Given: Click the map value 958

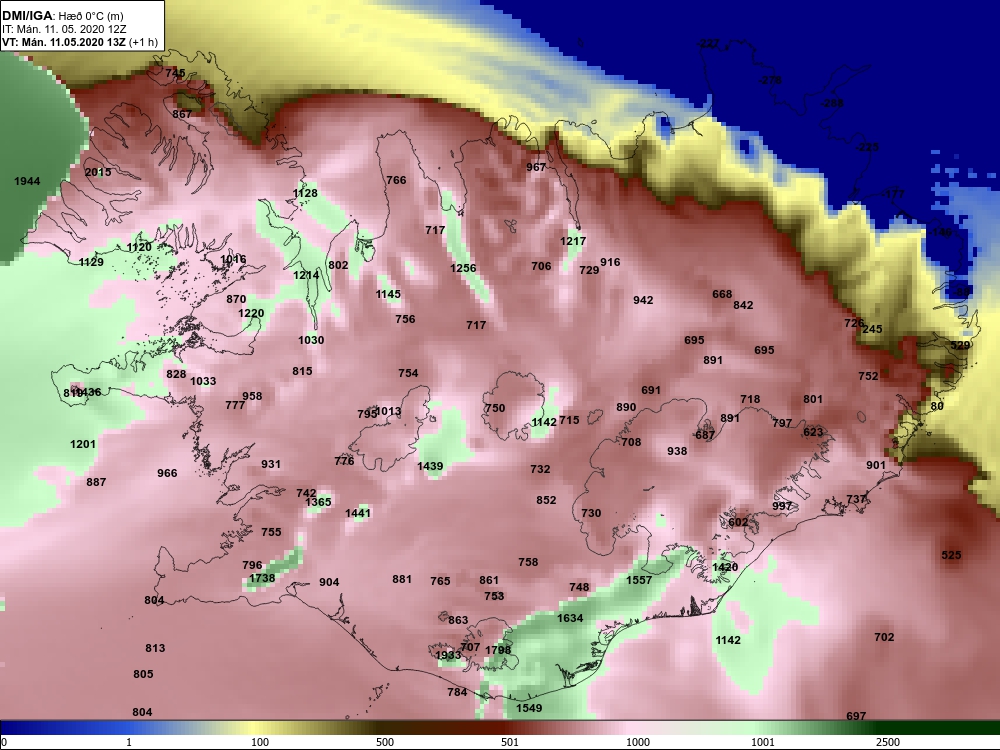Looking at the screenshot, I should click(x=252, y=396).
